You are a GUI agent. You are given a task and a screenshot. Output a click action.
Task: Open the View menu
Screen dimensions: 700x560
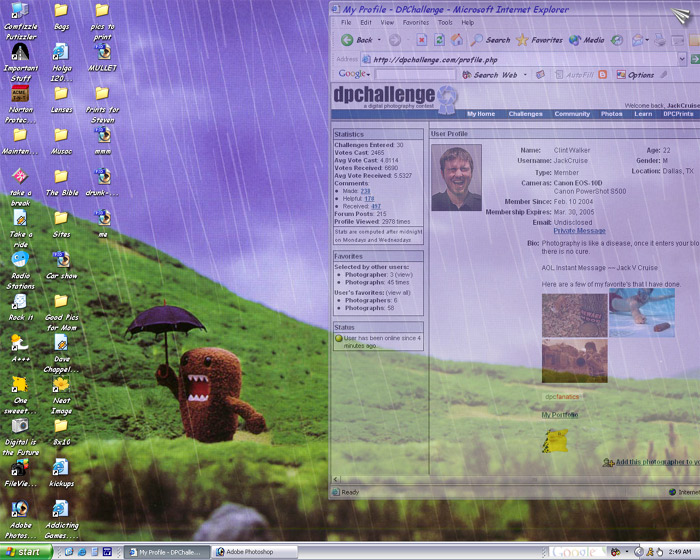point(387,22)
